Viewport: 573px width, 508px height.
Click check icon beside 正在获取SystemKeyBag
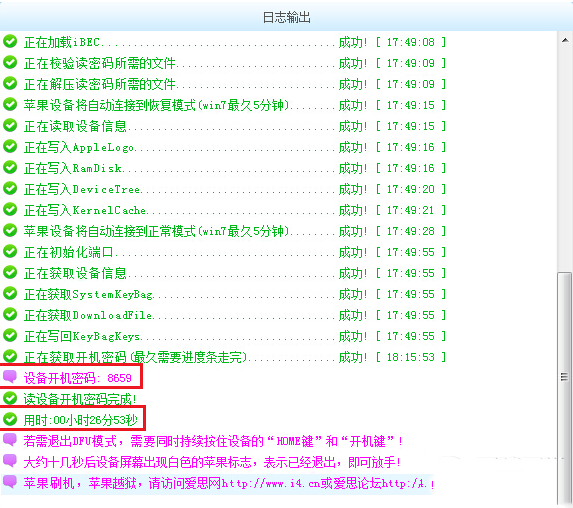click(10, 293)
